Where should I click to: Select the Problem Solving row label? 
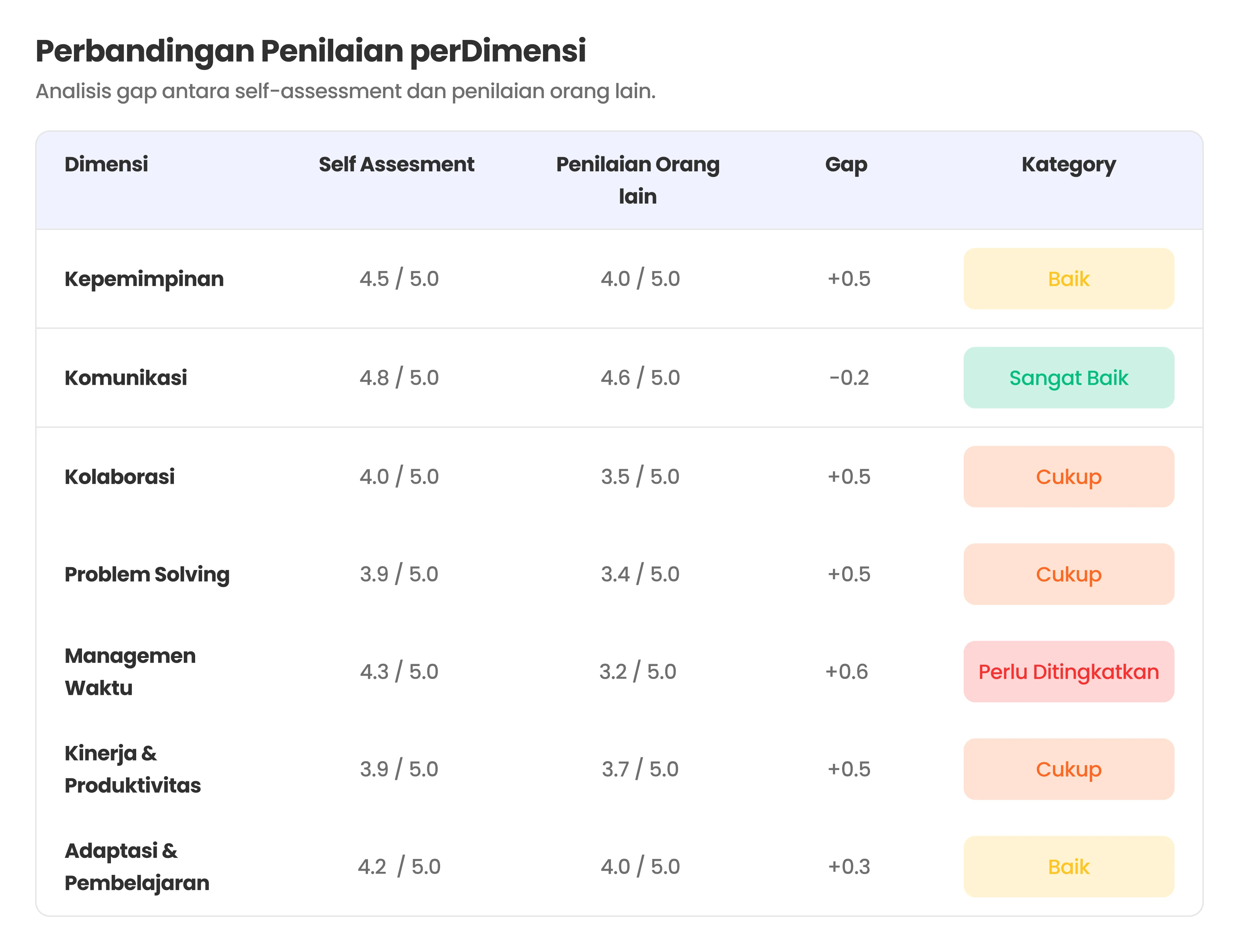coord(147,574)
